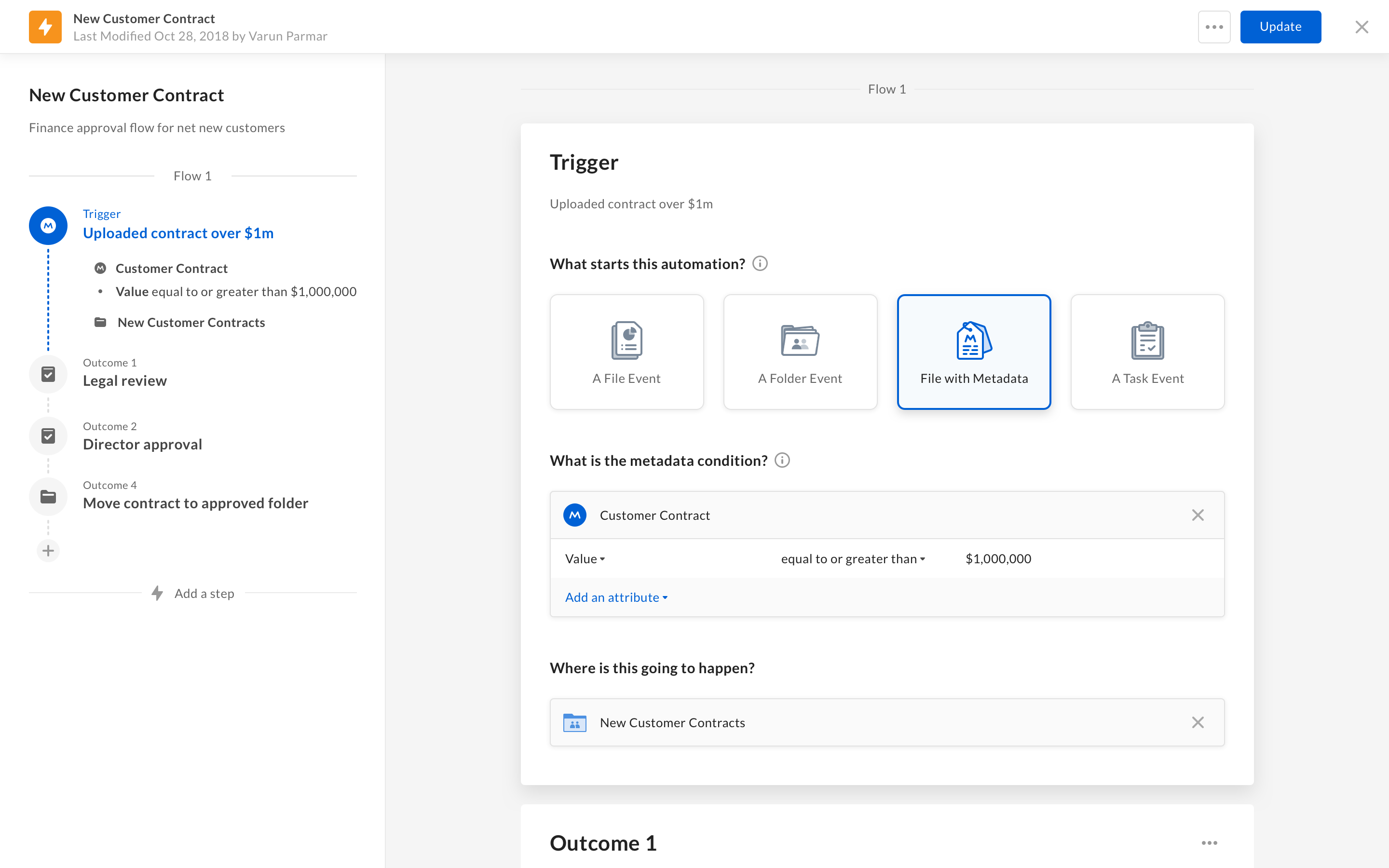Select the A File Event trigger card
The image size is (1389, 868).
(626, 352)
